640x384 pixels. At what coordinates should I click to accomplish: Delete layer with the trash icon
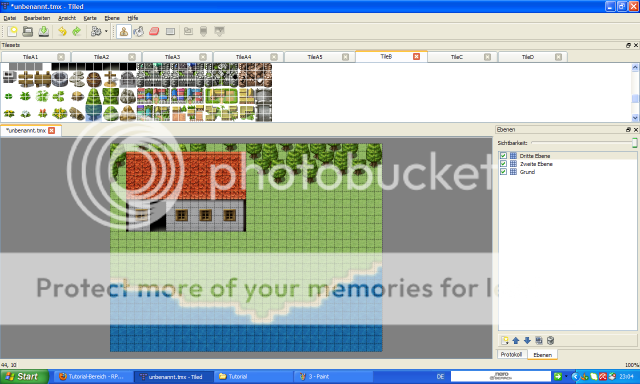click(x=550, y=340)
